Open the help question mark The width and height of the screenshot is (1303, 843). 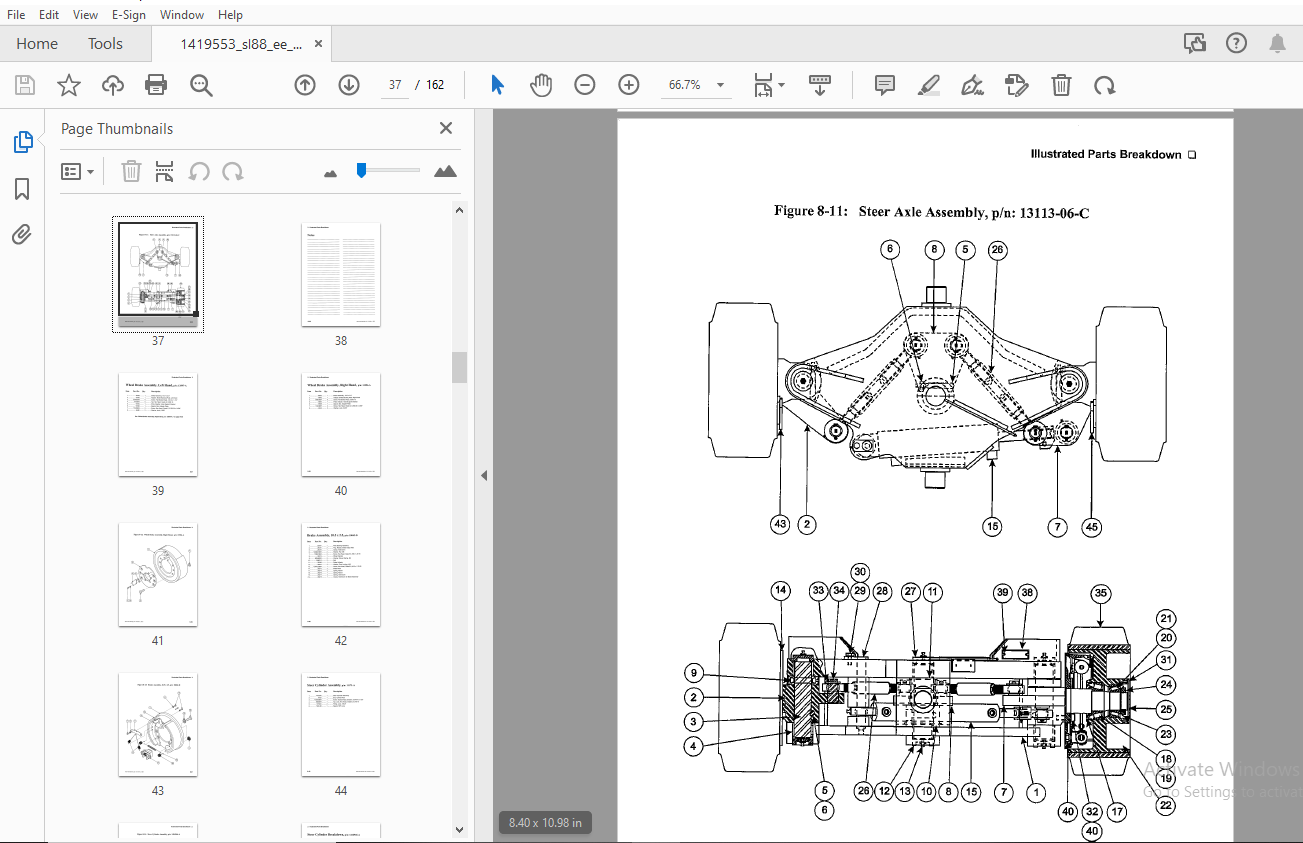tap(1236, 43)
